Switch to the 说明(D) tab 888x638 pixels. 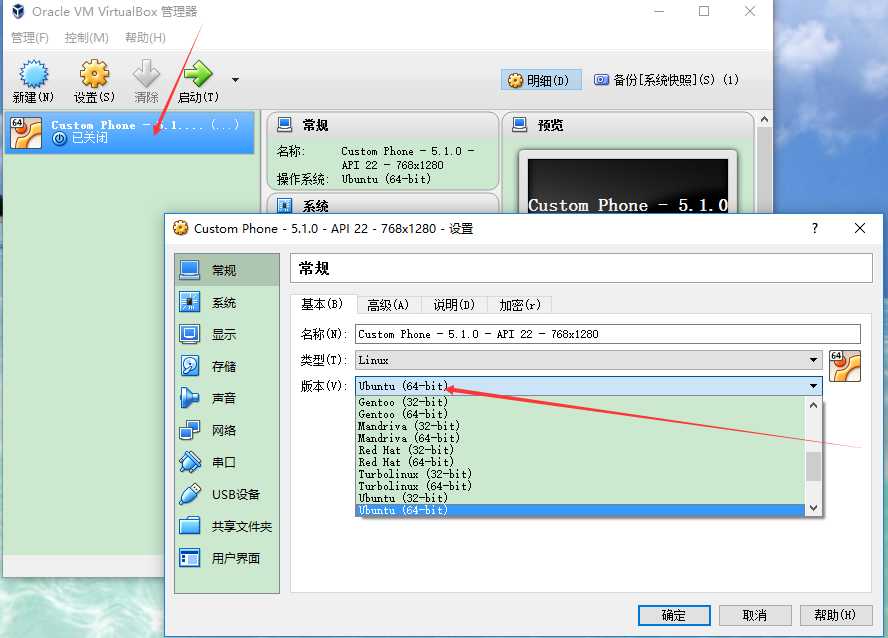454,305
